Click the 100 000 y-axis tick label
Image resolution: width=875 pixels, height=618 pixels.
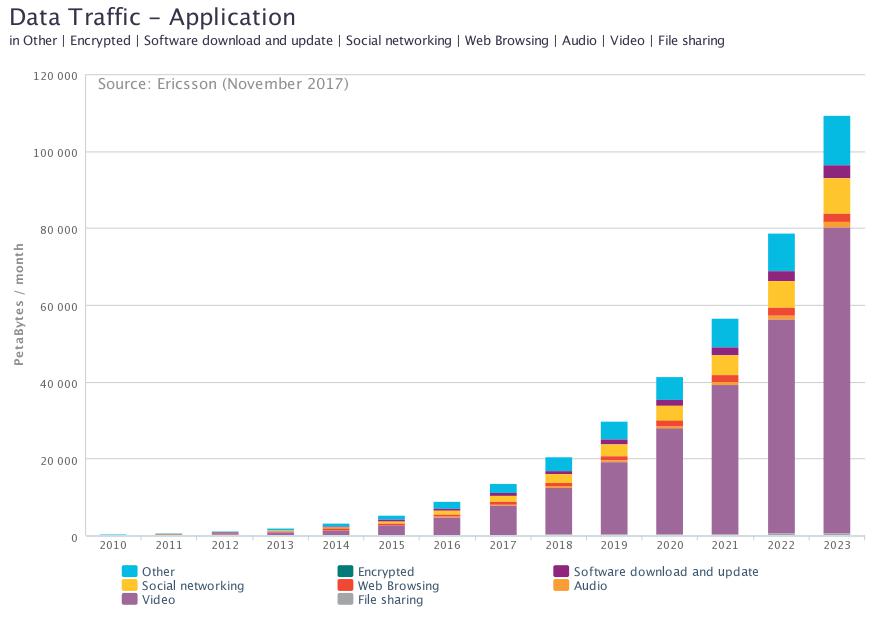pyautogui.click(x=55, y=152)
